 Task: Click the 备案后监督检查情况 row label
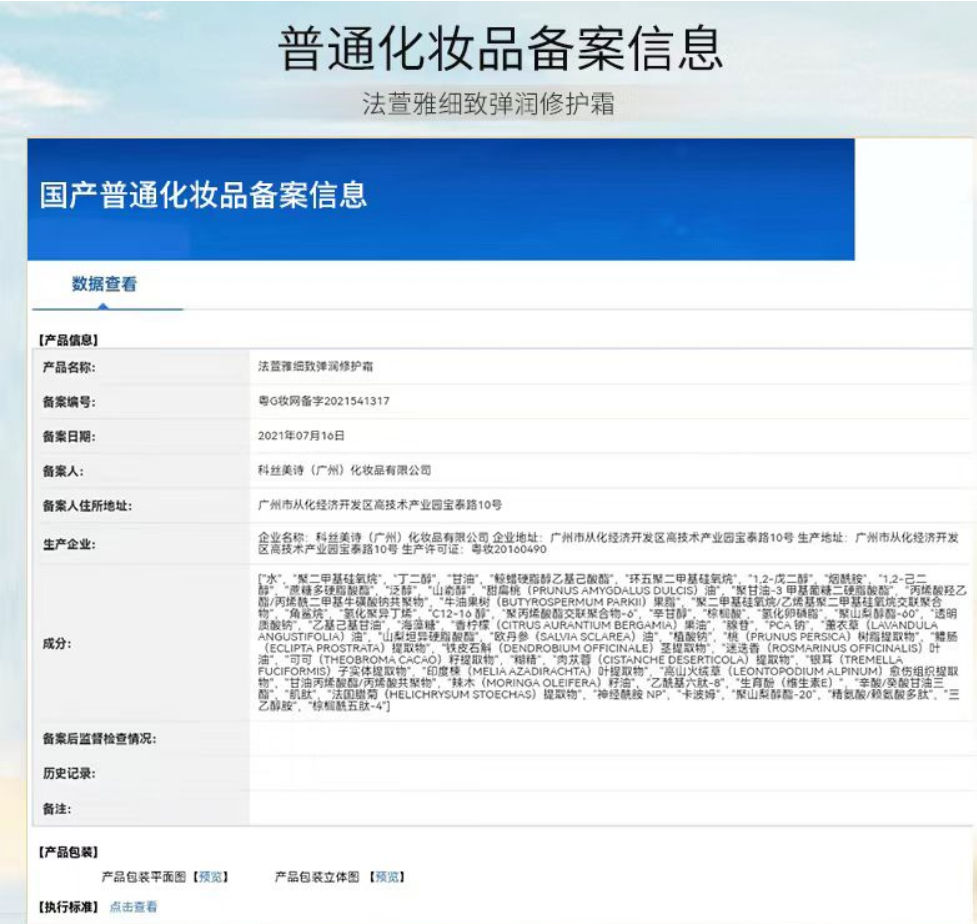pos(99,739)
